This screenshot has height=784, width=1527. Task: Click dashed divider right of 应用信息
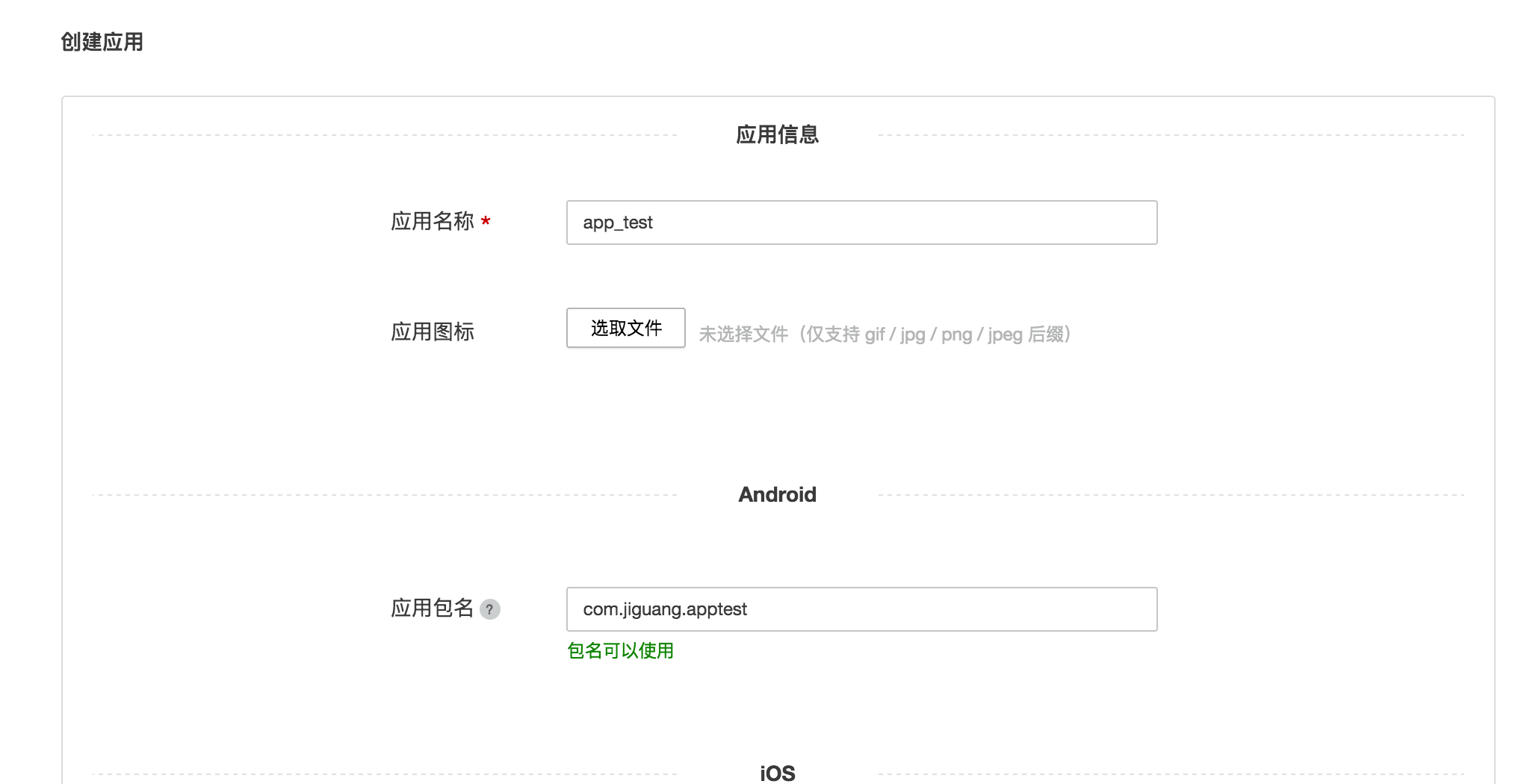click(x=1171, y=135)
